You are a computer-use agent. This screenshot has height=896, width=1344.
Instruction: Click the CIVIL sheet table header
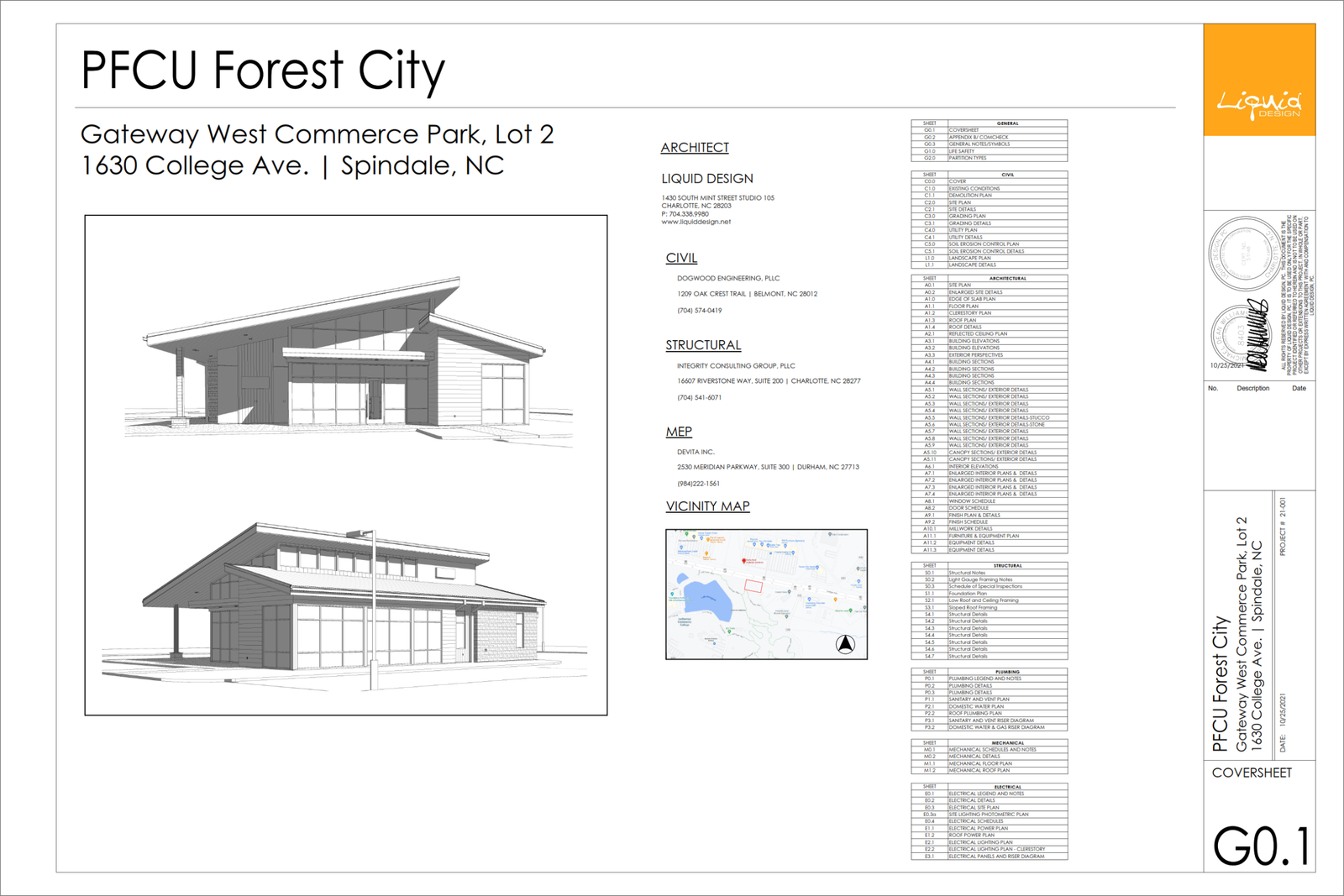click(1007, 175)
